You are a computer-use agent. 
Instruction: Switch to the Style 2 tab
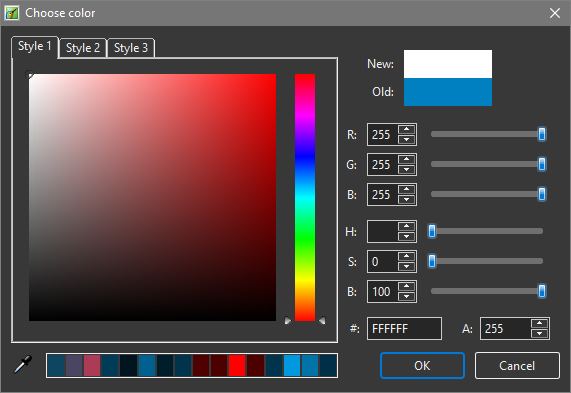click(x=83, y=48)
